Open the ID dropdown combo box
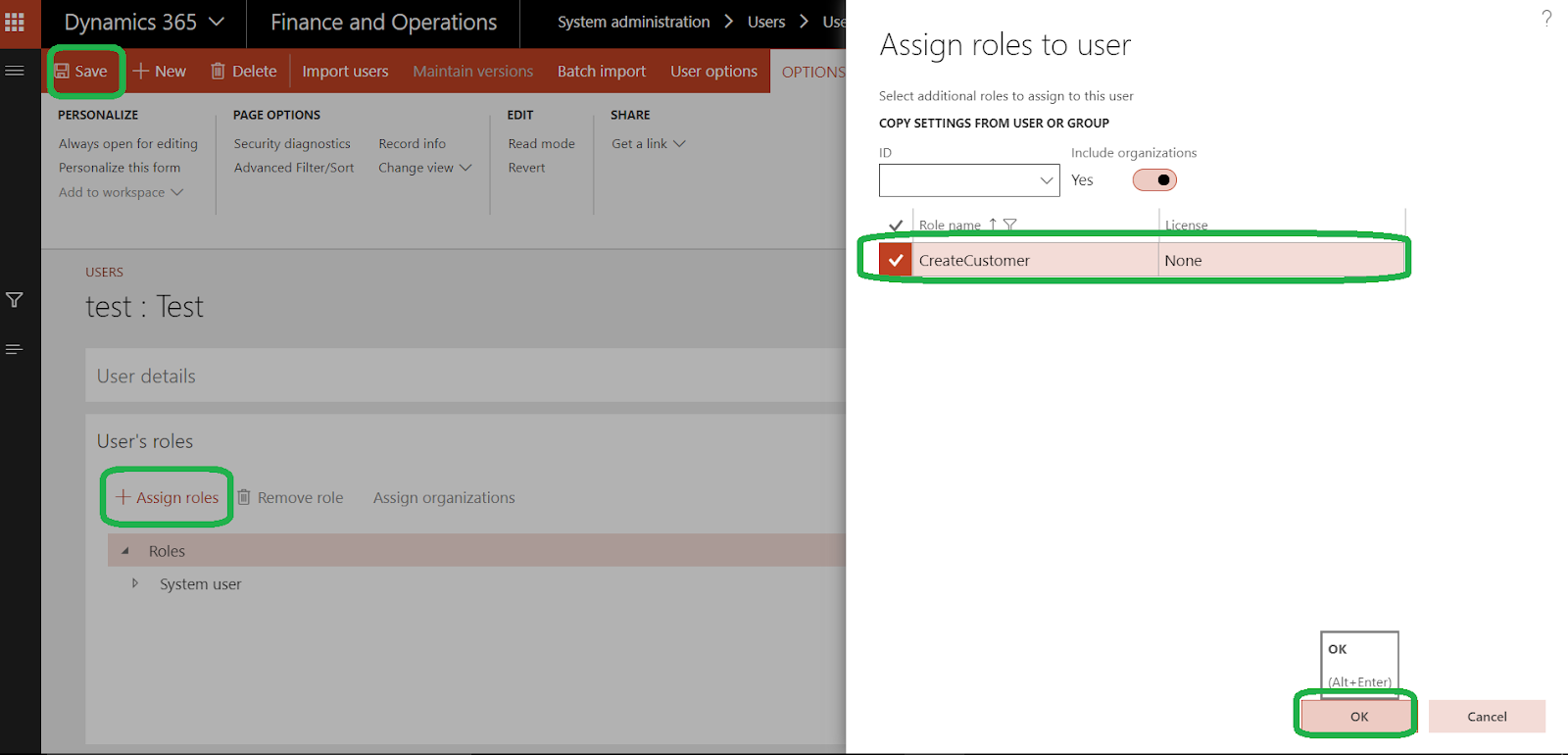1568x755 pixels. pos(1046,180)
